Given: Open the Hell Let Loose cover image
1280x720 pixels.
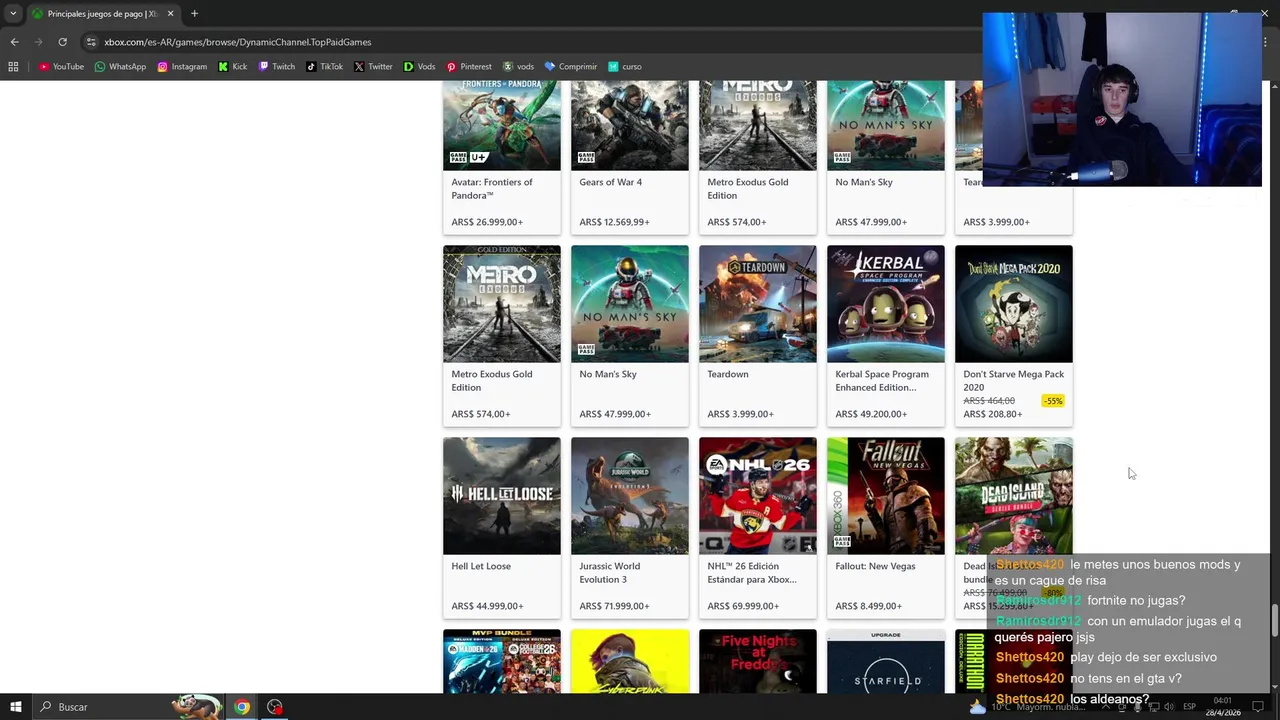Looking at the screenshot, I should pos(502,496).
